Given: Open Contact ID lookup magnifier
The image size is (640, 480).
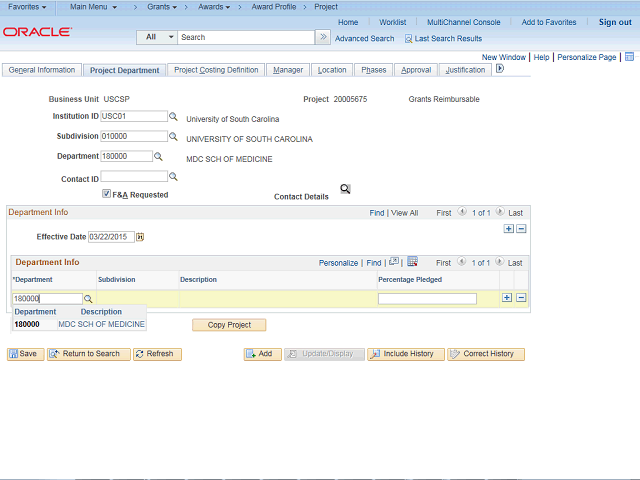Looking at the screenshot, I should tap(173, 176).
